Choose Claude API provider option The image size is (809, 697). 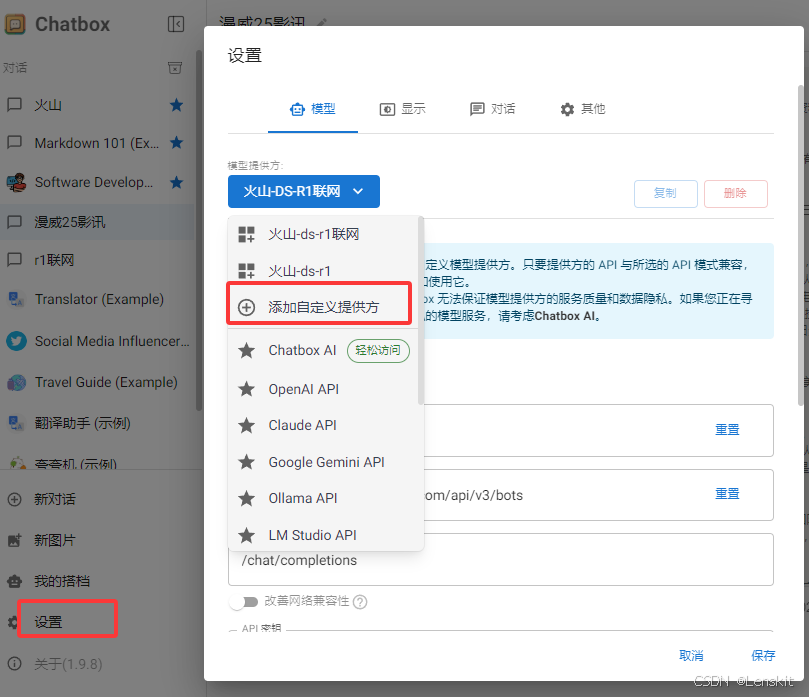point(323,425)
